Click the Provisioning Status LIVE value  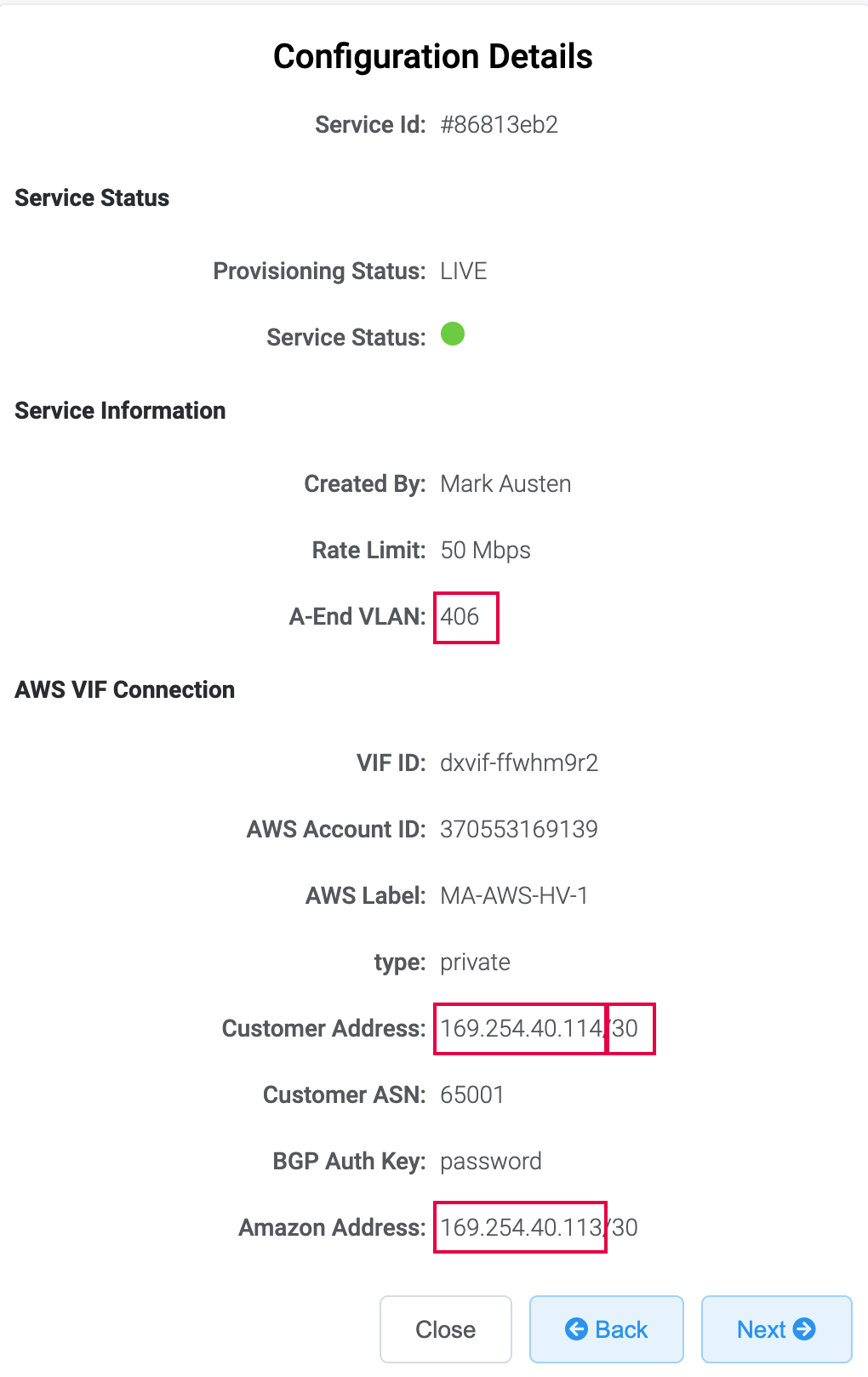tap(463, 271)
